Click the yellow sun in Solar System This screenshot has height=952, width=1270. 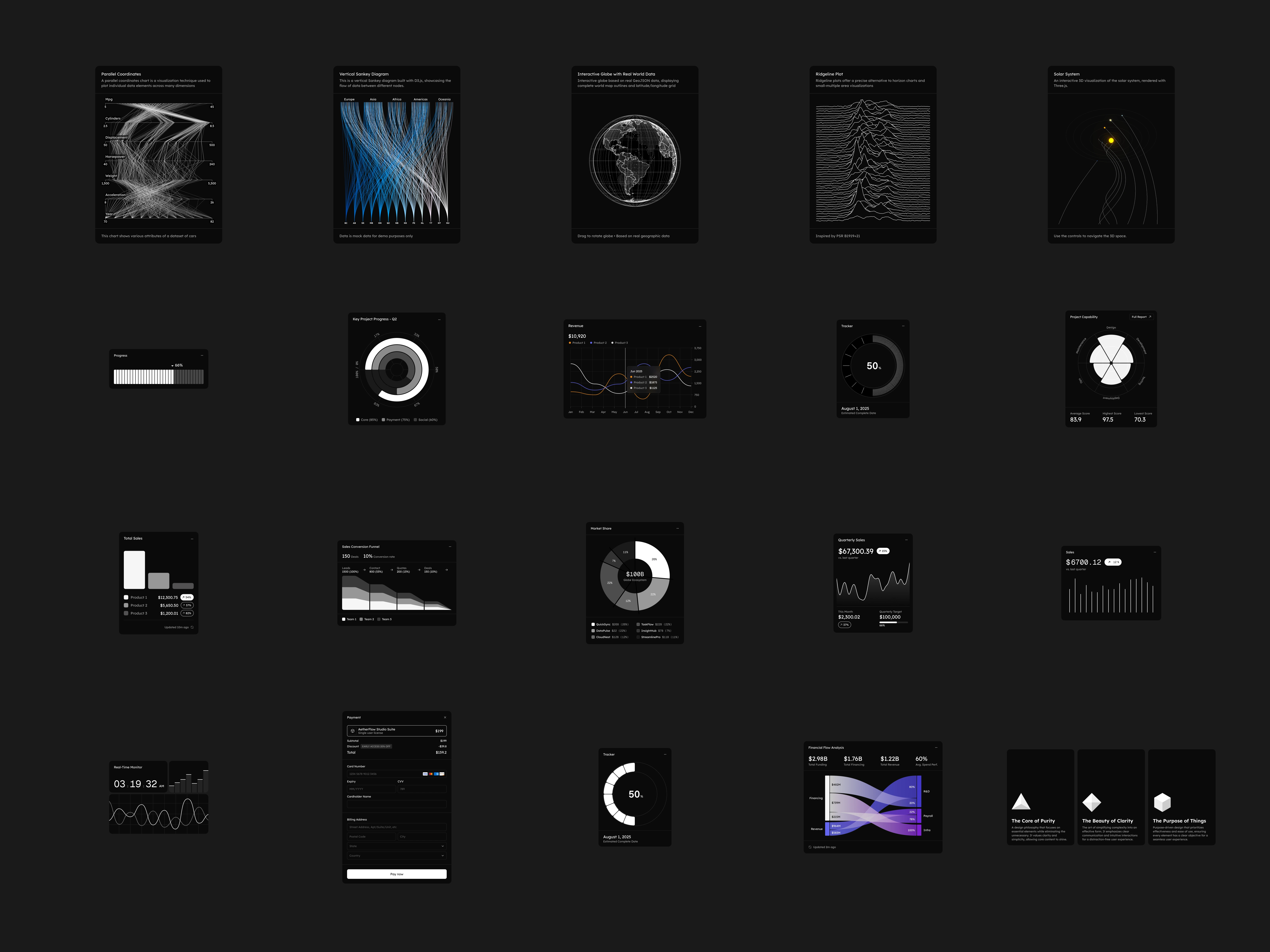click(x=1111, y=141)
